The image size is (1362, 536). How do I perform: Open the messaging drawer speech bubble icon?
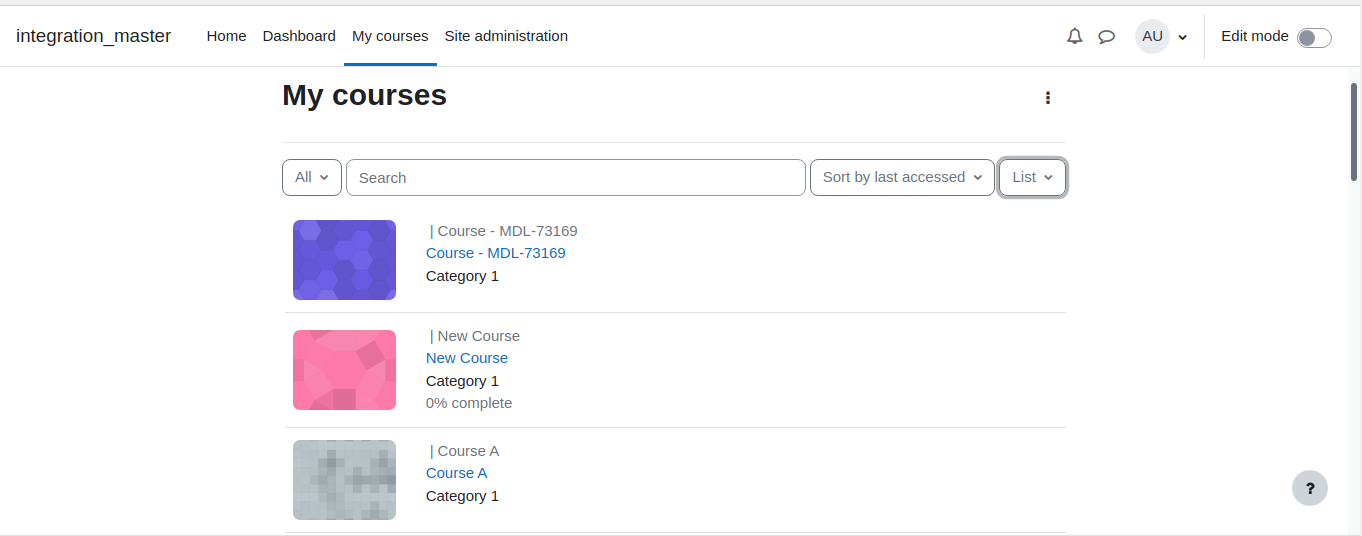tap(1107, 36)
